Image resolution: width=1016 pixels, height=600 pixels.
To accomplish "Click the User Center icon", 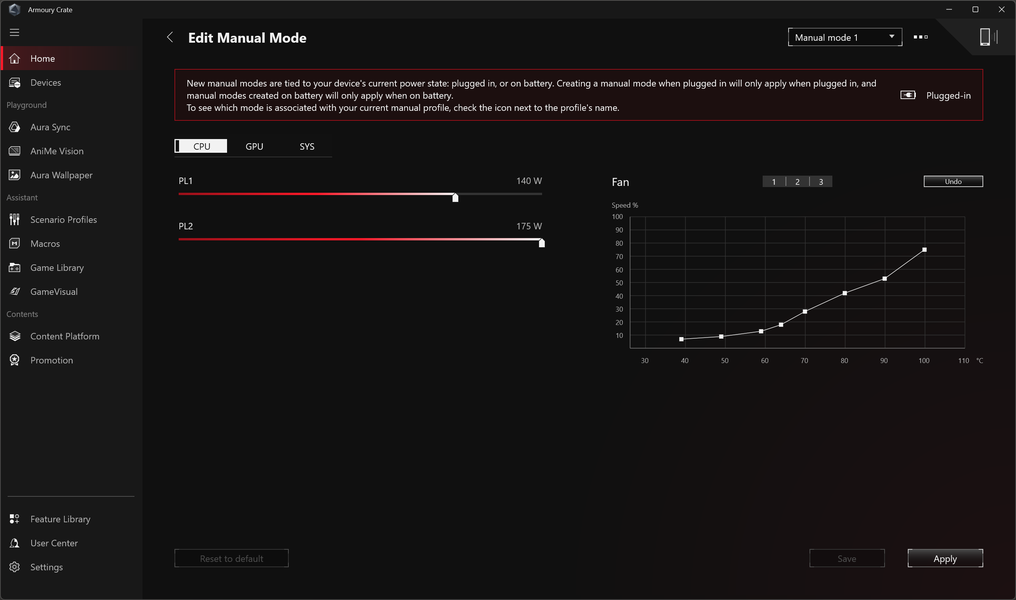I will tap(14, 543).
